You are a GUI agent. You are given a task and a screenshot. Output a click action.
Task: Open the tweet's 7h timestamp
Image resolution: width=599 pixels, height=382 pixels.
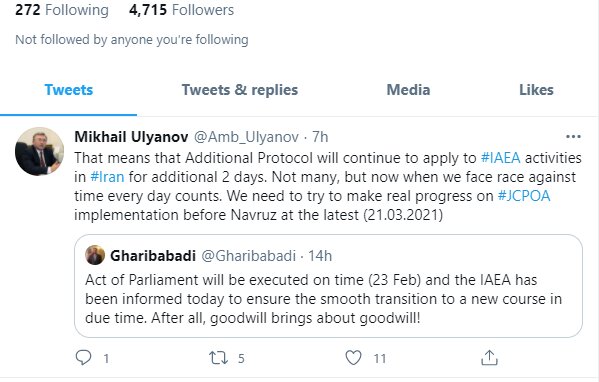(x=320, y=137)
